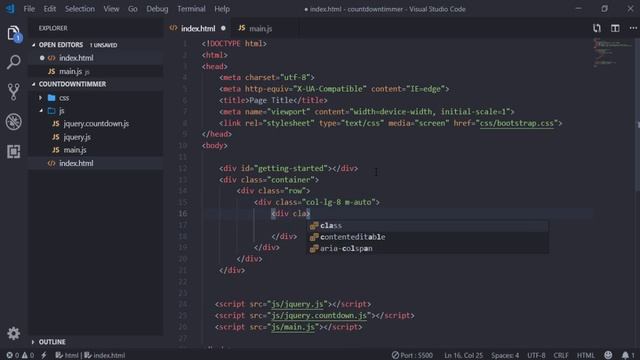Click the UTF-8 encoding selector
Screen dimensions: 640x360
click(536, 355)
